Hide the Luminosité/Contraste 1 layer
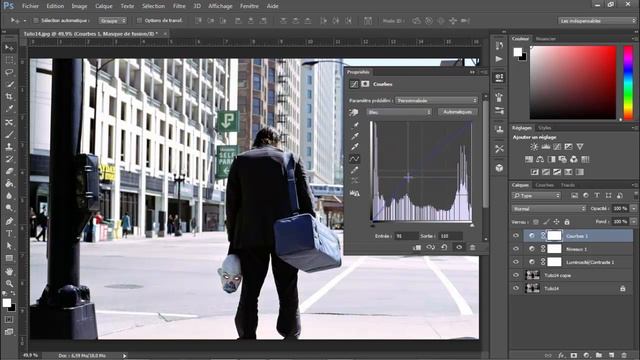 (516, 262)
